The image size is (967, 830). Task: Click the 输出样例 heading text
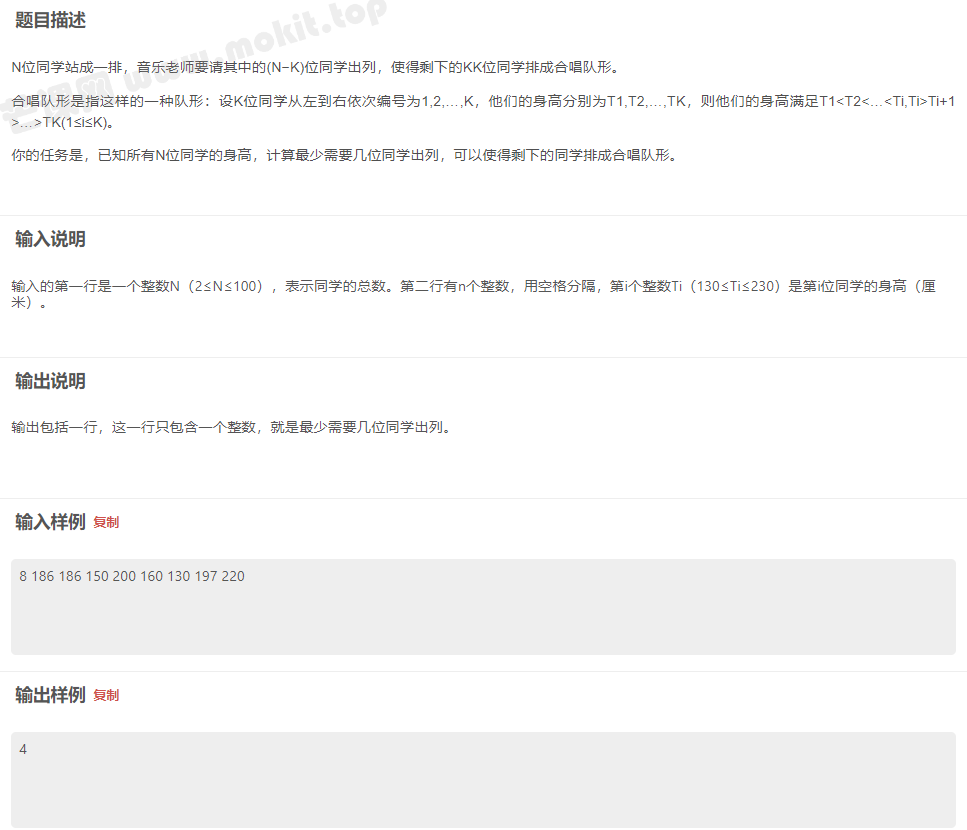(50, 696)
